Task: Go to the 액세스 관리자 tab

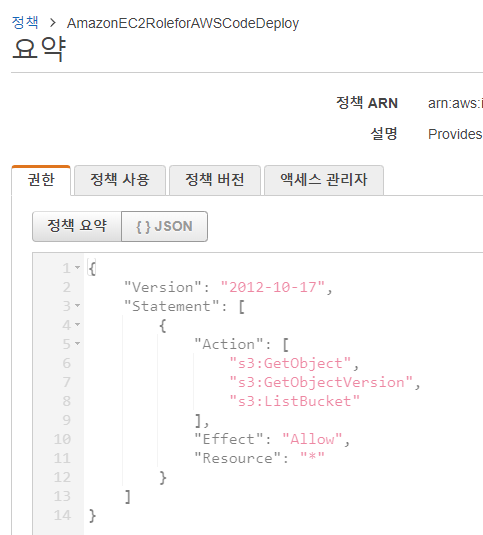Action: click(x=324, y=180)
